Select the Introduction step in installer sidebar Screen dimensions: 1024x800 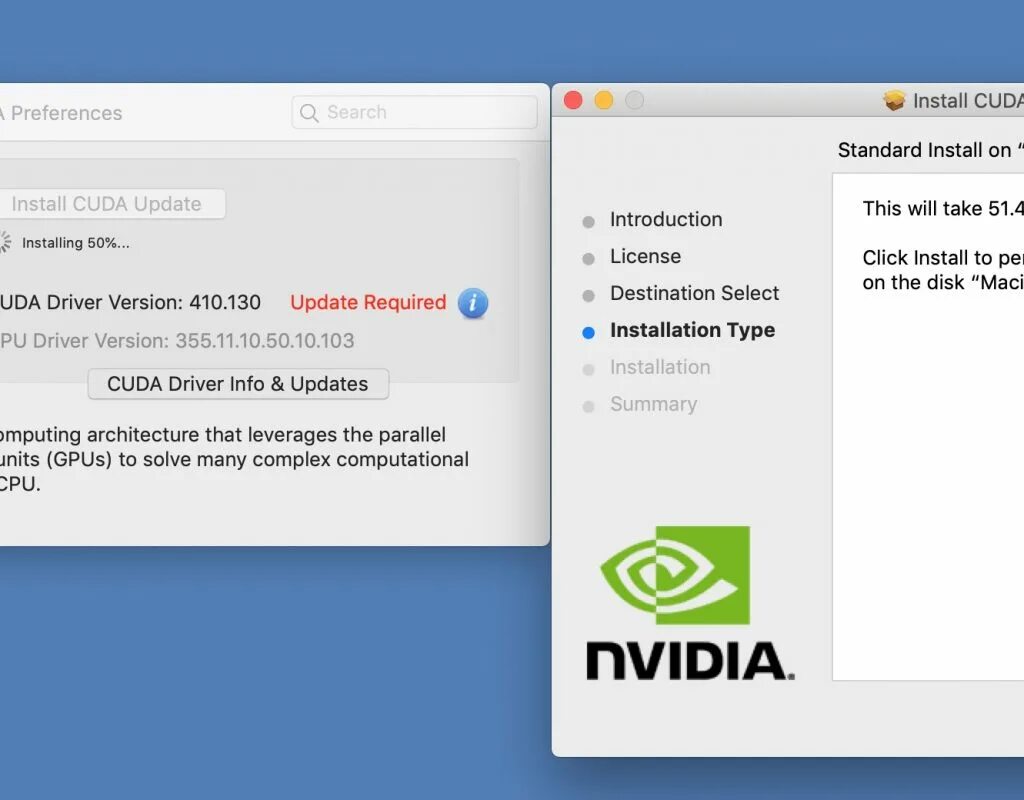click(x=666, y=219)
